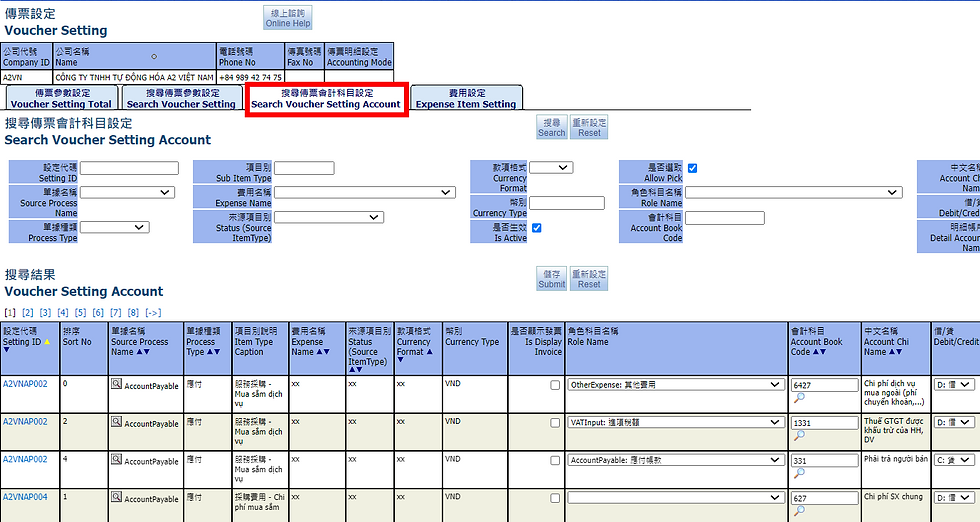This screenshot has width=980, height=522.
Task: Open Role Name search filter dropdown
Action: point(794,193)
